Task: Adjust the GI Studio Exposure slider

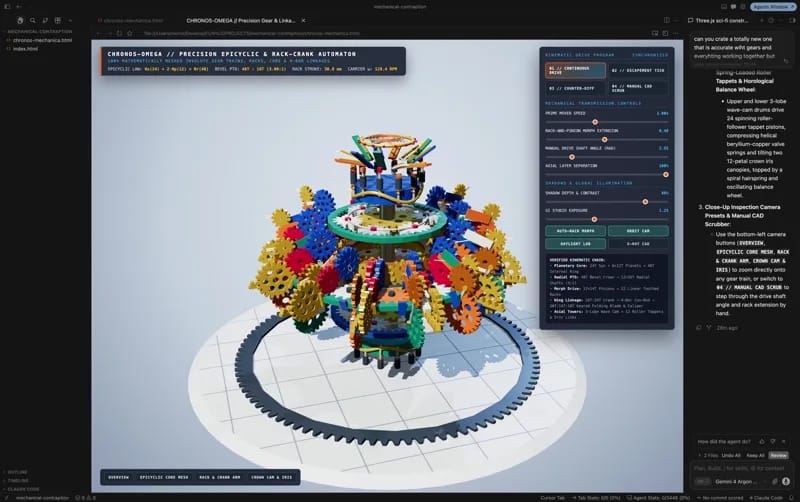Action: [607, 219]
